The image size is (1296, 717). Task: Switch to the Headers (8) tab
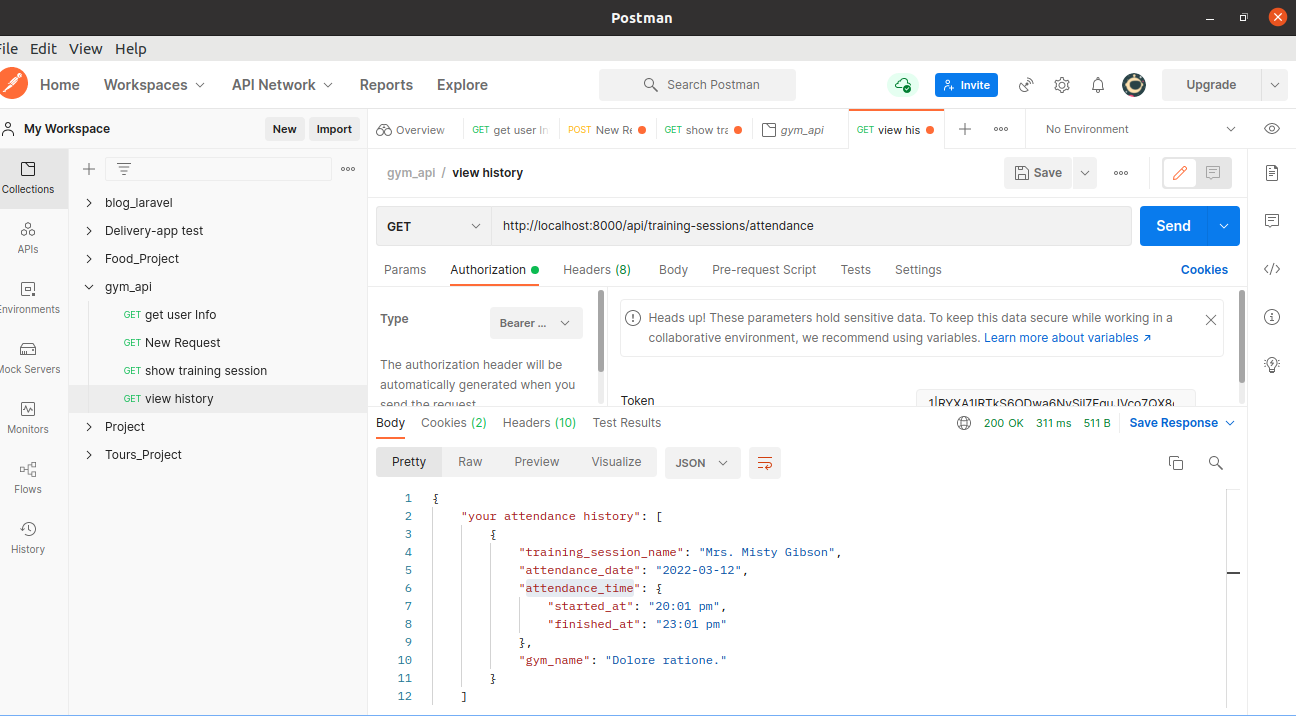596,269
